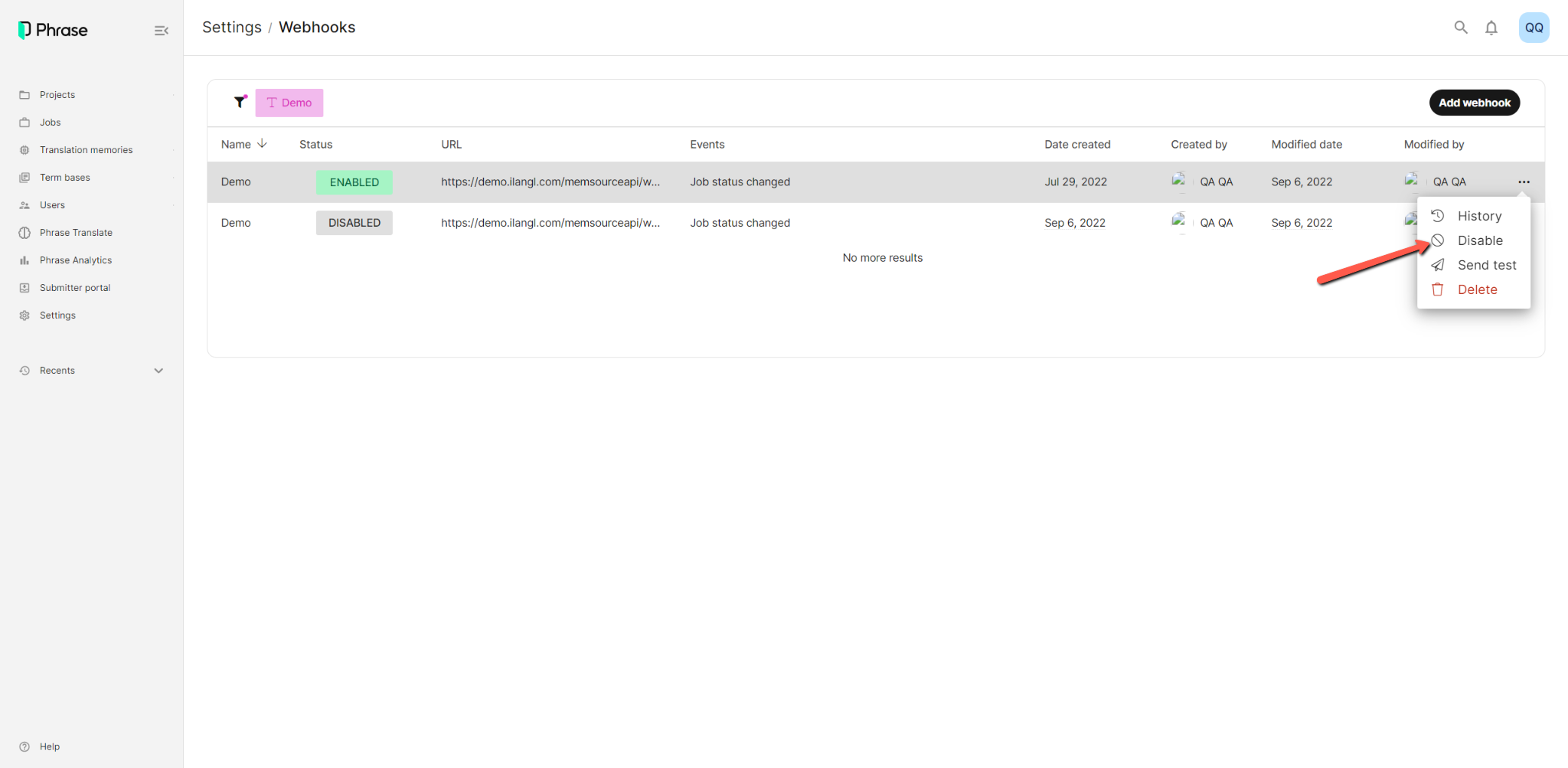Click the Add webhook button
1568x768 pixels.
[1474, 103]
